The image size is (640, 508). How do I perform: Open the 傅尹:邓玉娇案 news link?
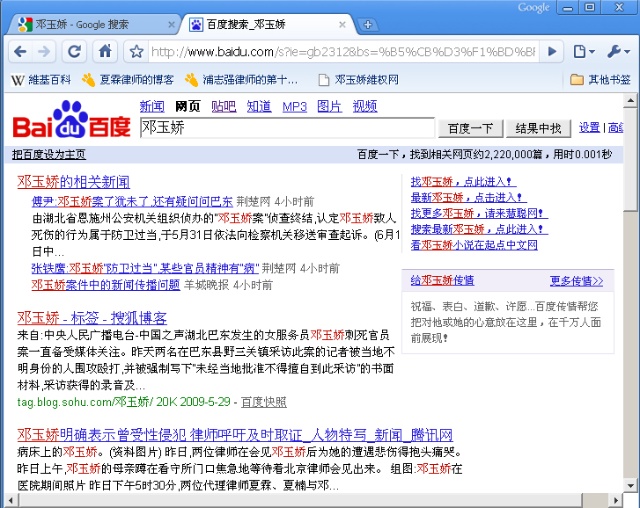[x=132, y=202]
